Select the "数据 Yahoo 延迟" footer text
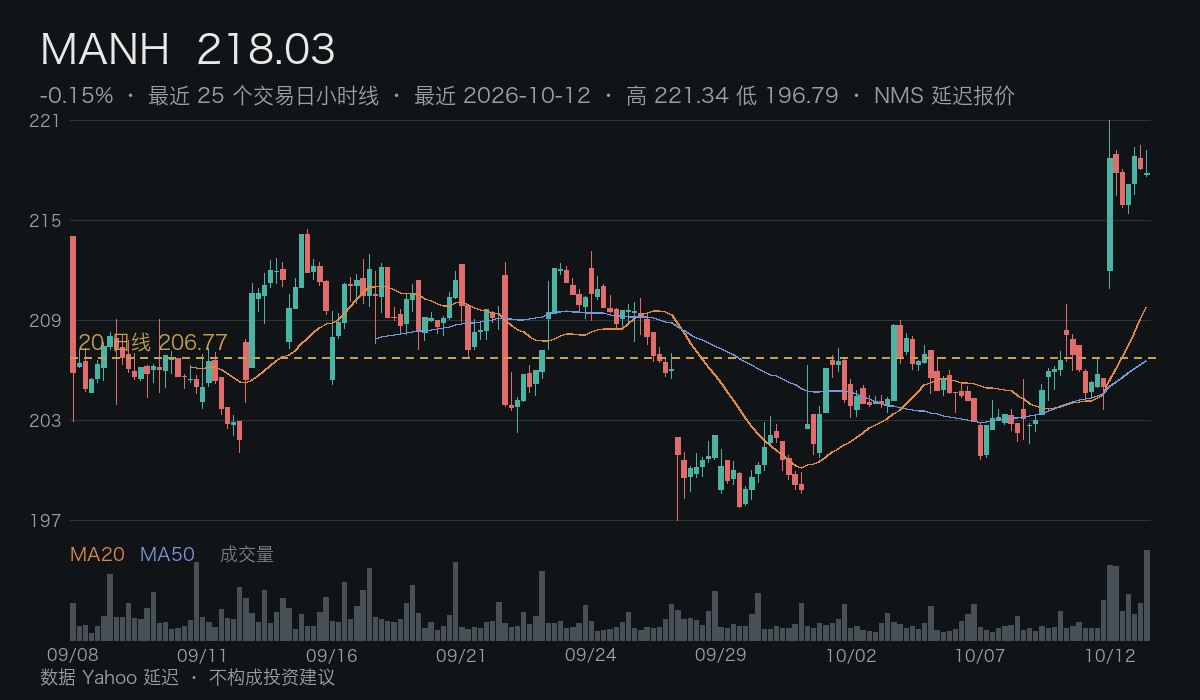This screenshot has width=1200, height=700. click(x=110, y=678)
